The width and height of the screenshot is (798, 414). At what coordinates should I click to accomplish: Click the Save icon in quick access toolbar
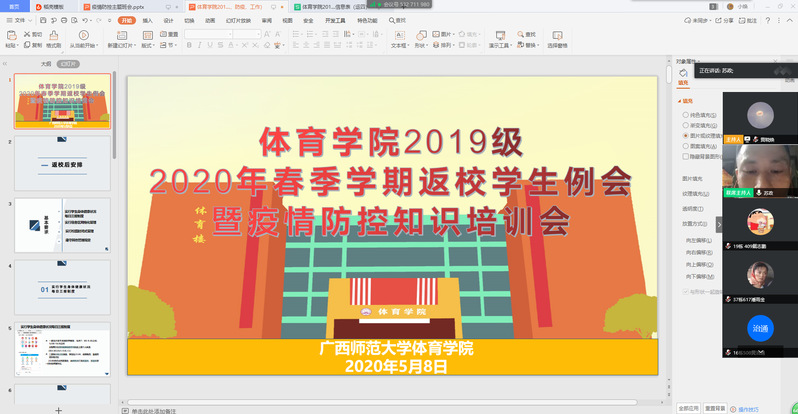pos(43,20)
